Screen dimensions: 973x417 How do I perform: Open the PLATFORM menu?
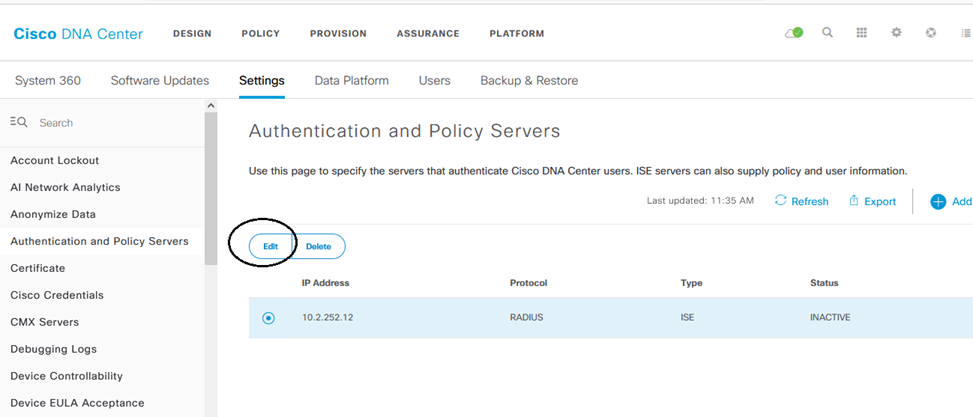pyautogui.click(x=517, y=34)
